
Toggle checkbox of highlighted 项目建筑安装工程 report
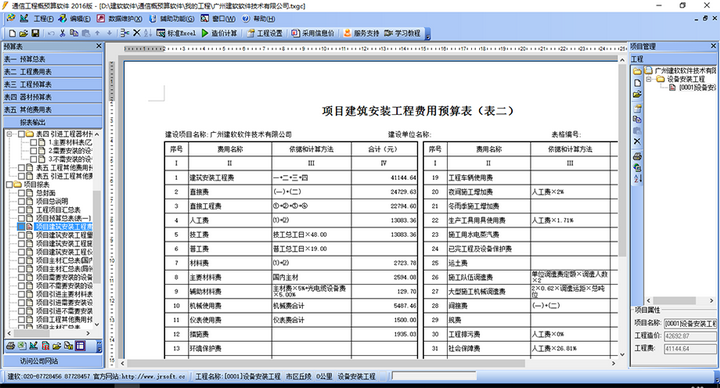[x=21, y=226]
